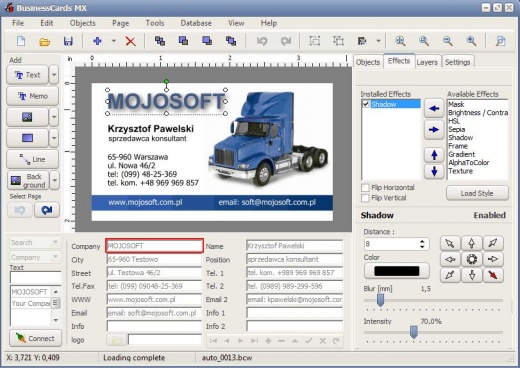Move effect to installed with left arrow
This screenshot has height=368, width=520.
tap(434, 109)
